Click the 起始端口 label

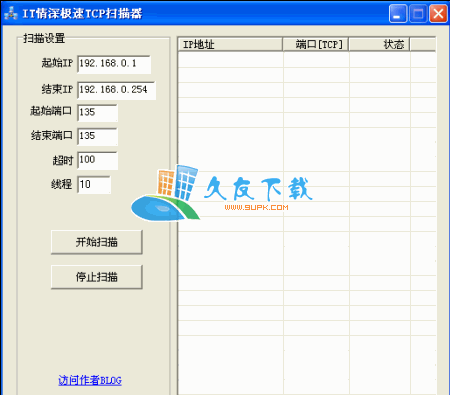(51, 111)
